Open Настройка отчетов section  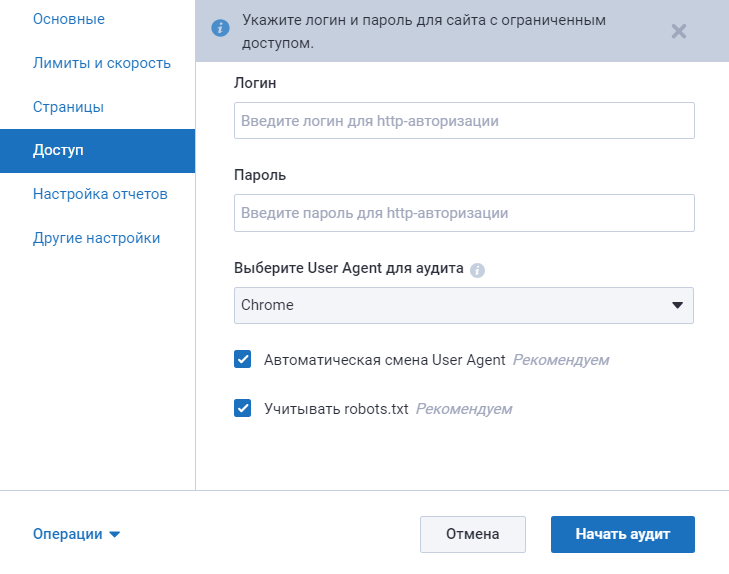[99, 194]
